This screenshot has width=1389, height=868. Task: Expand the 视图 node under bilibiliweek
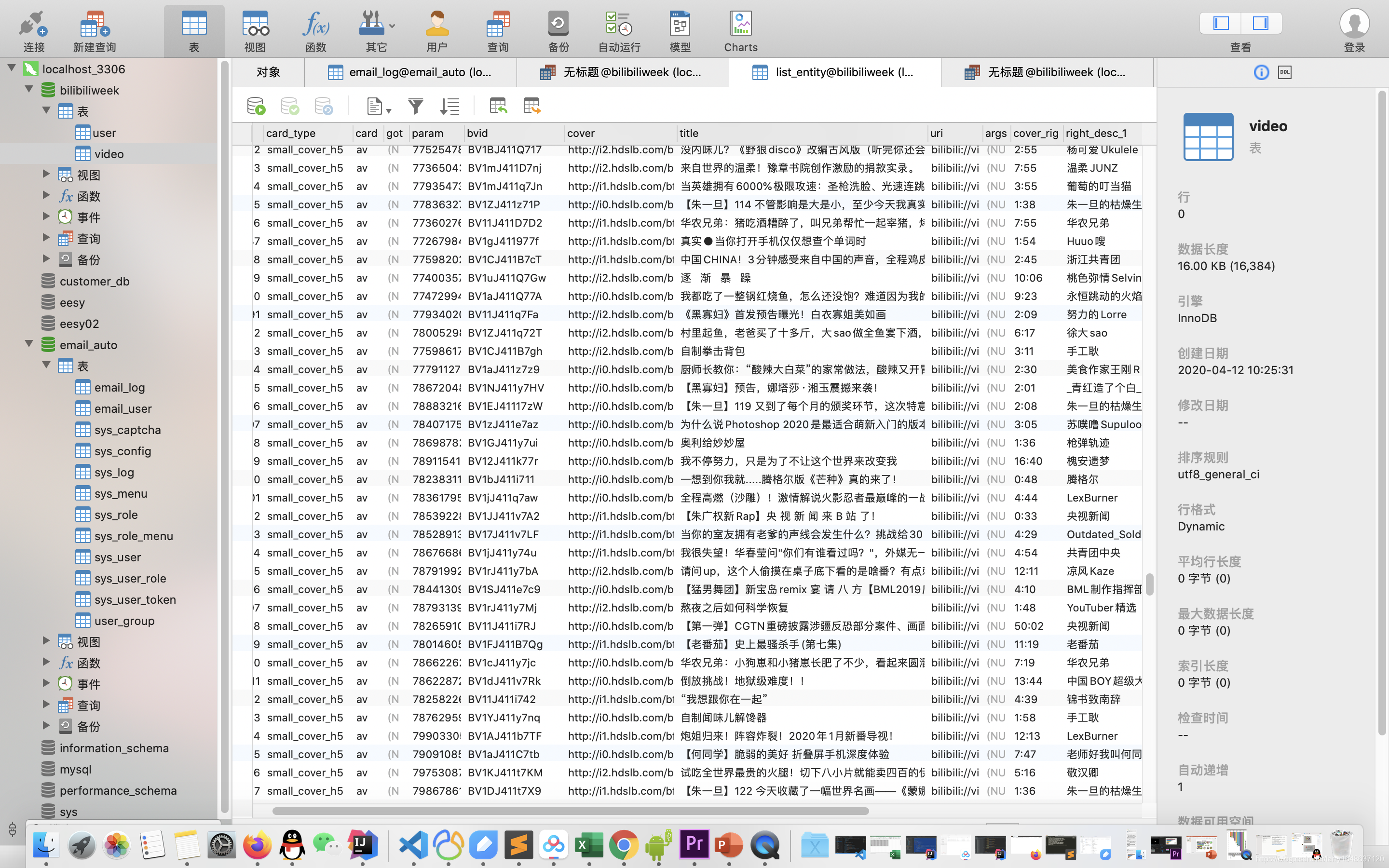tap(46, 174)
